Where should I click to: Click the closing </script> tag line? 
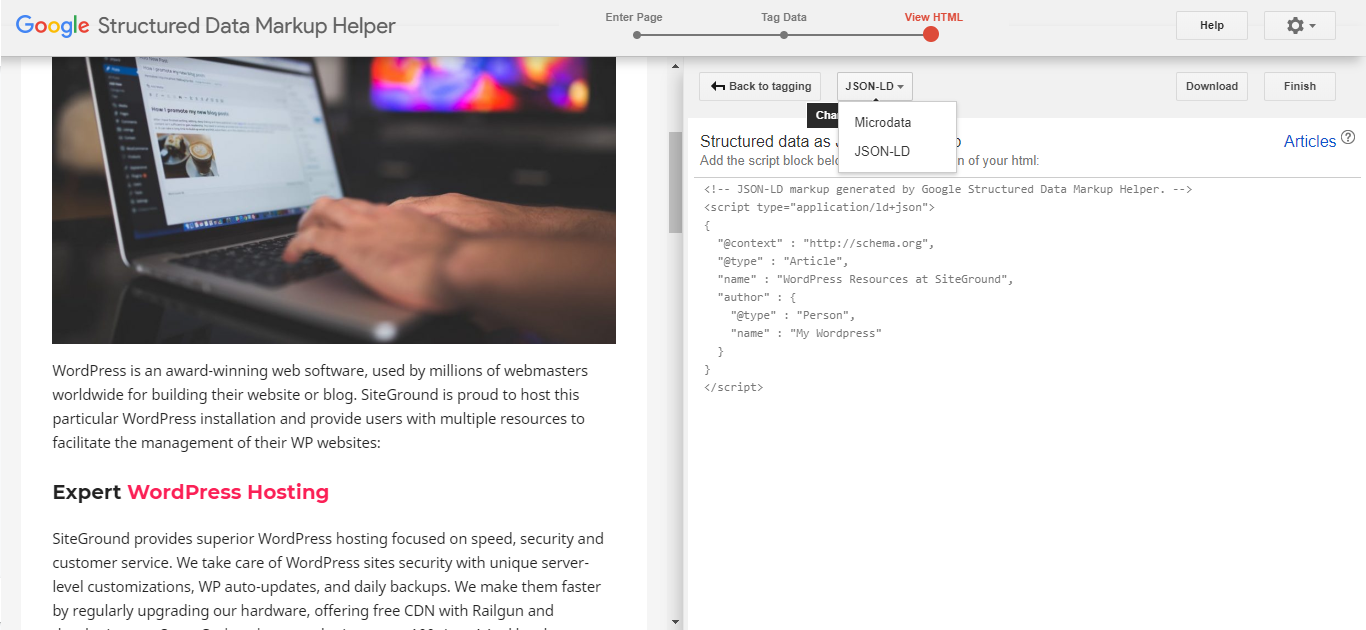click(x=733, y=387)
